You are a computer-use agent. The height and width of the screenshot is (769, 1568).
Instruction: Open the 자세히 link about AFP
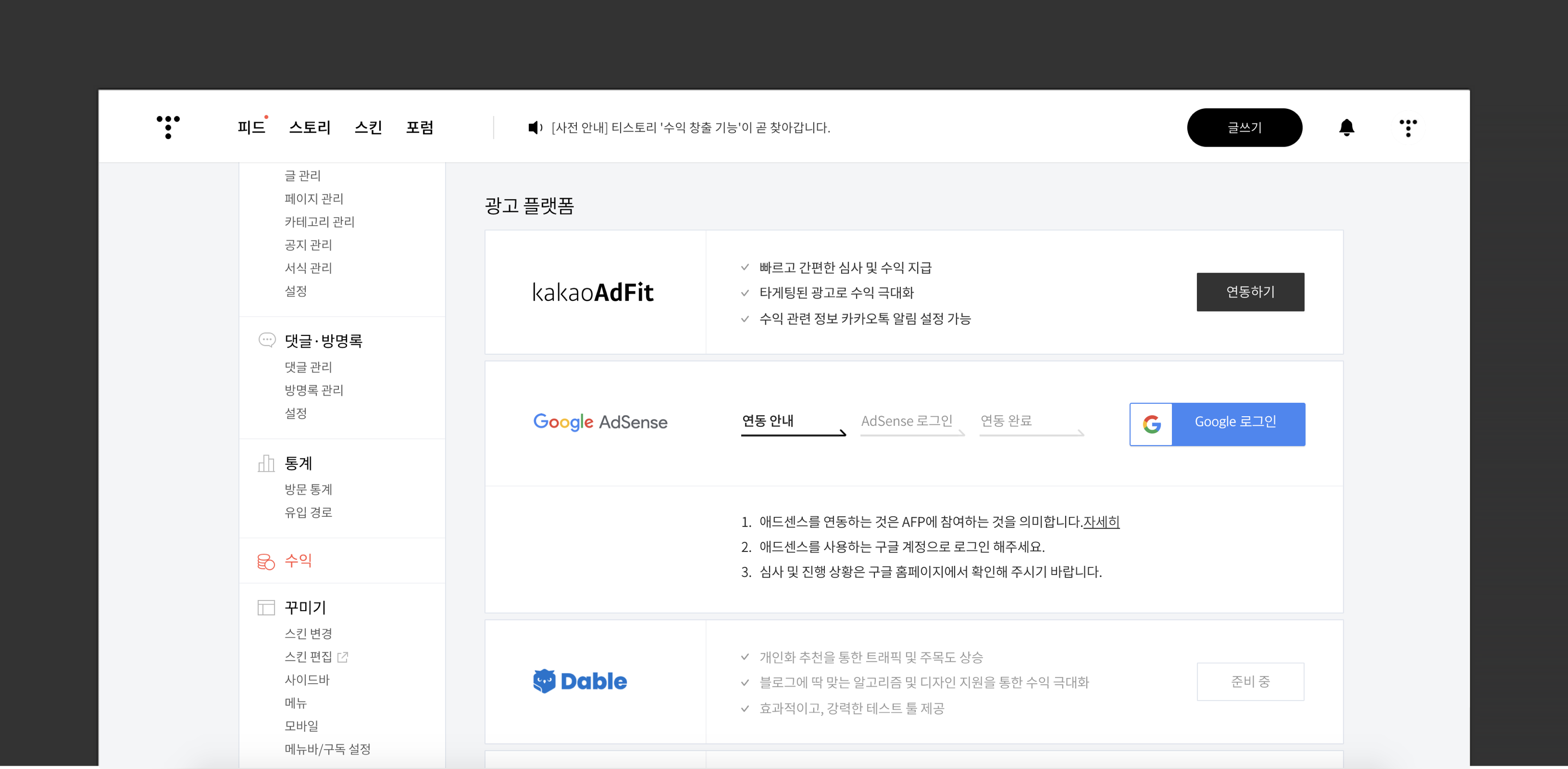[x=1100, y=522]
